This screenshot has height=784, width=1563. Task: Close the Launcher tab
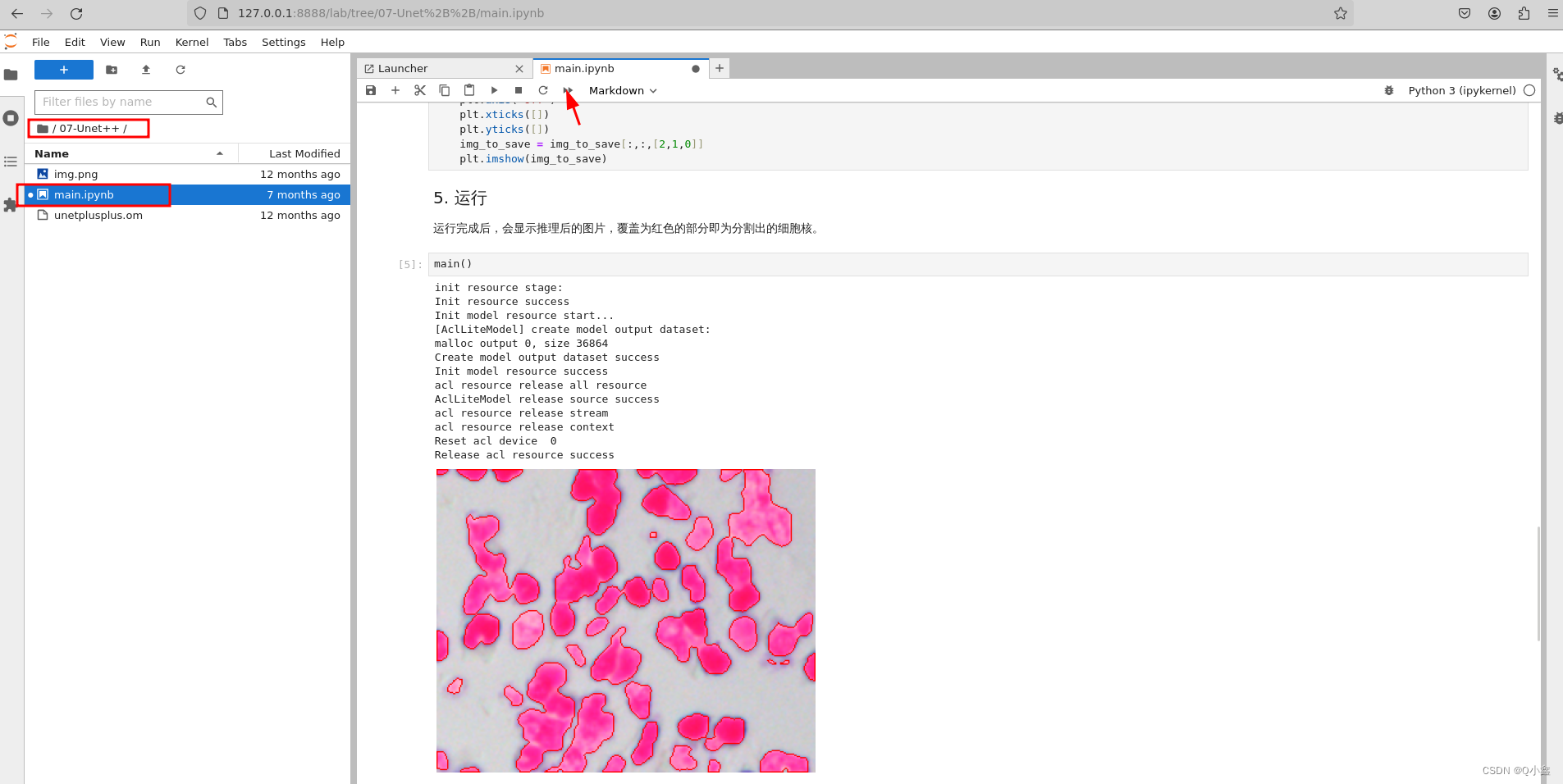519,69
